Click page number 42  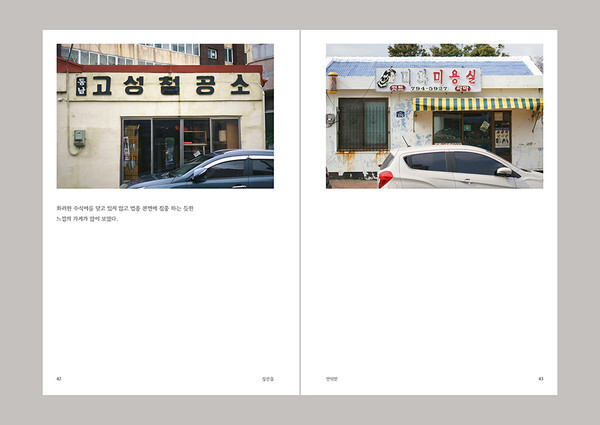point(59,379)
